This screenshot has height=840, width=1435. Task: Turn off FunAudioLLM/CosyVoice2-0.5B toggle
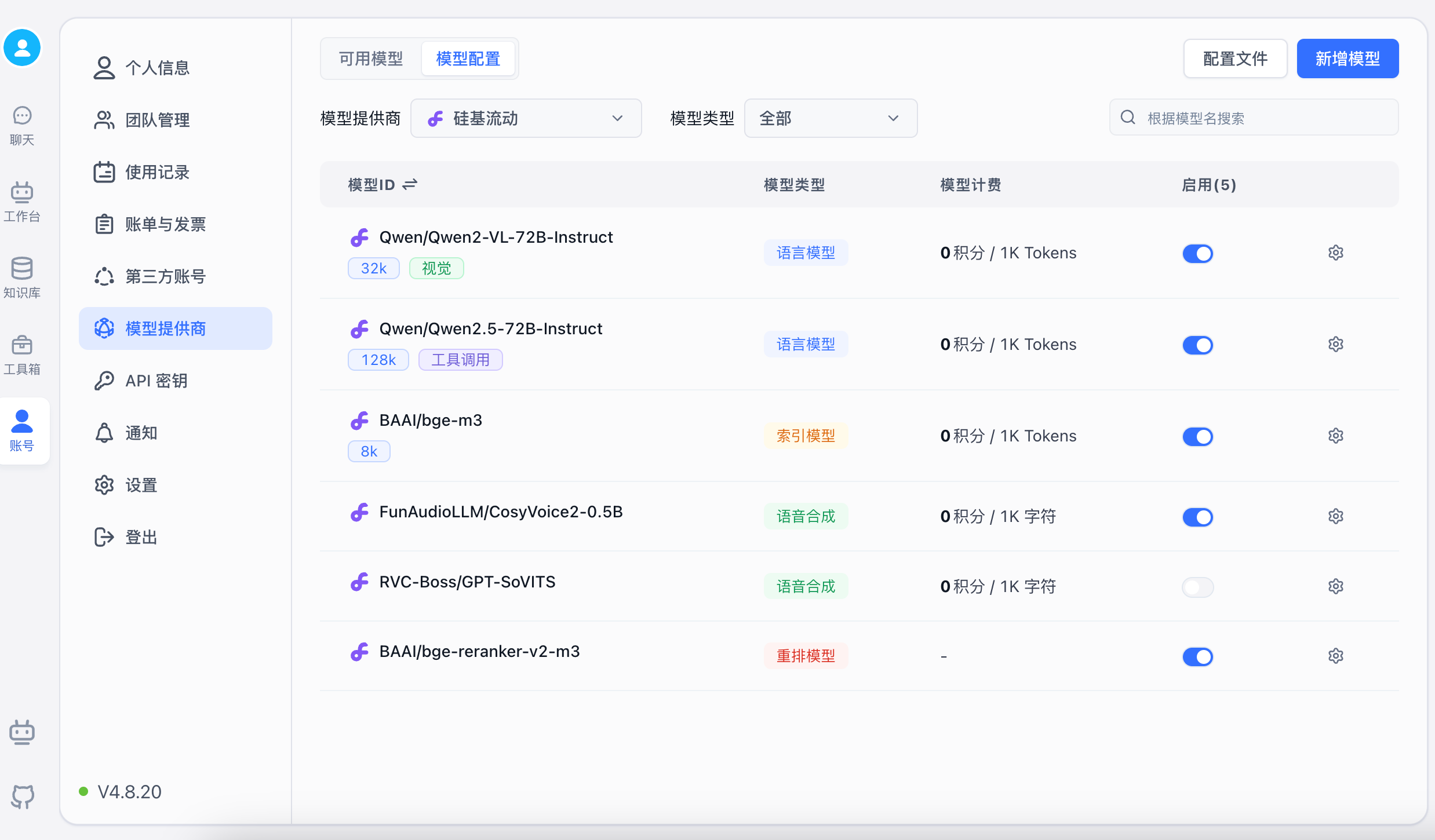(x=1197, y=517)
